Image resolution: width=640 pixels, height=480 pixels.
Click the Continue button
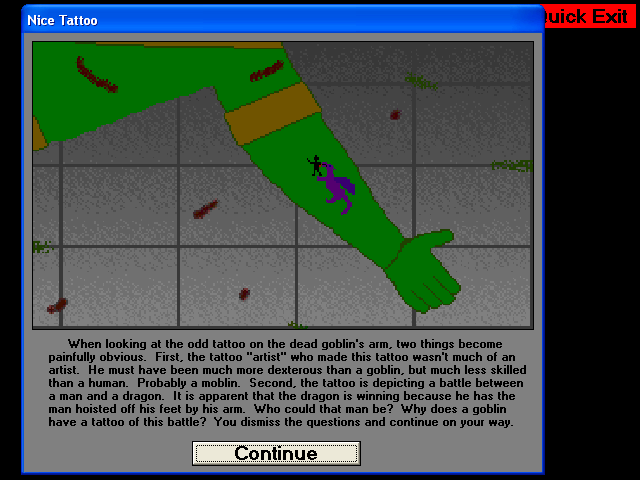pos(276,453)
